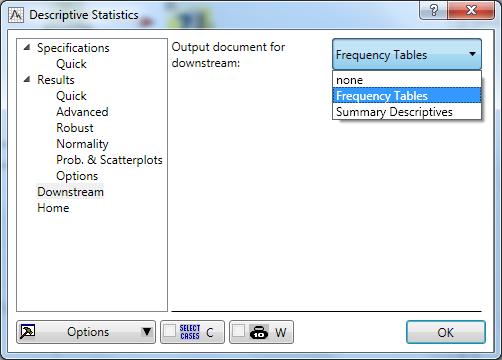Toggle the weights W checkbox
502x360 pixels.
239,331
